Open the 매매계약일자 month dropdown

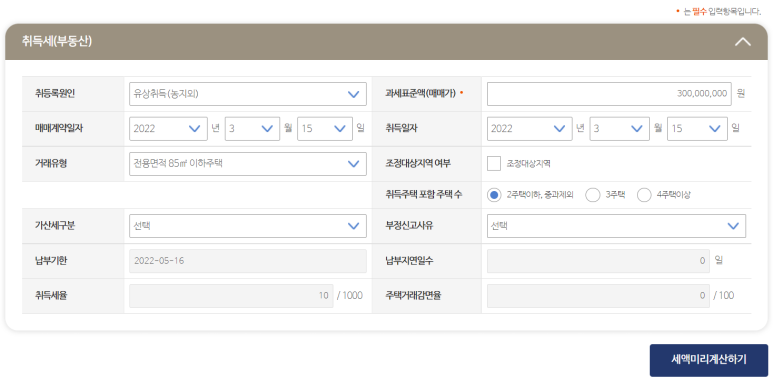click(x=252, y=129)
